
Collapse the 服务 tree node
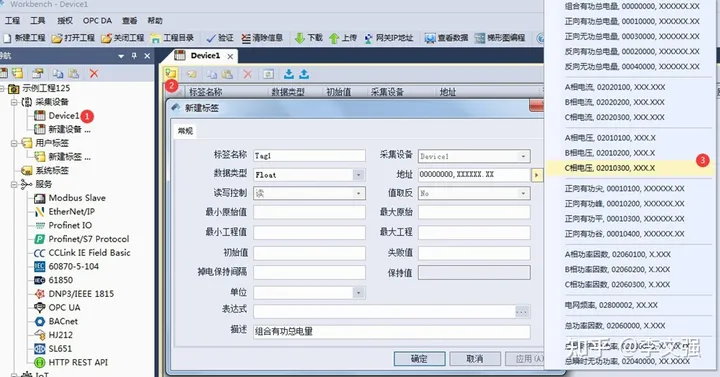click(x=14, y=184)
